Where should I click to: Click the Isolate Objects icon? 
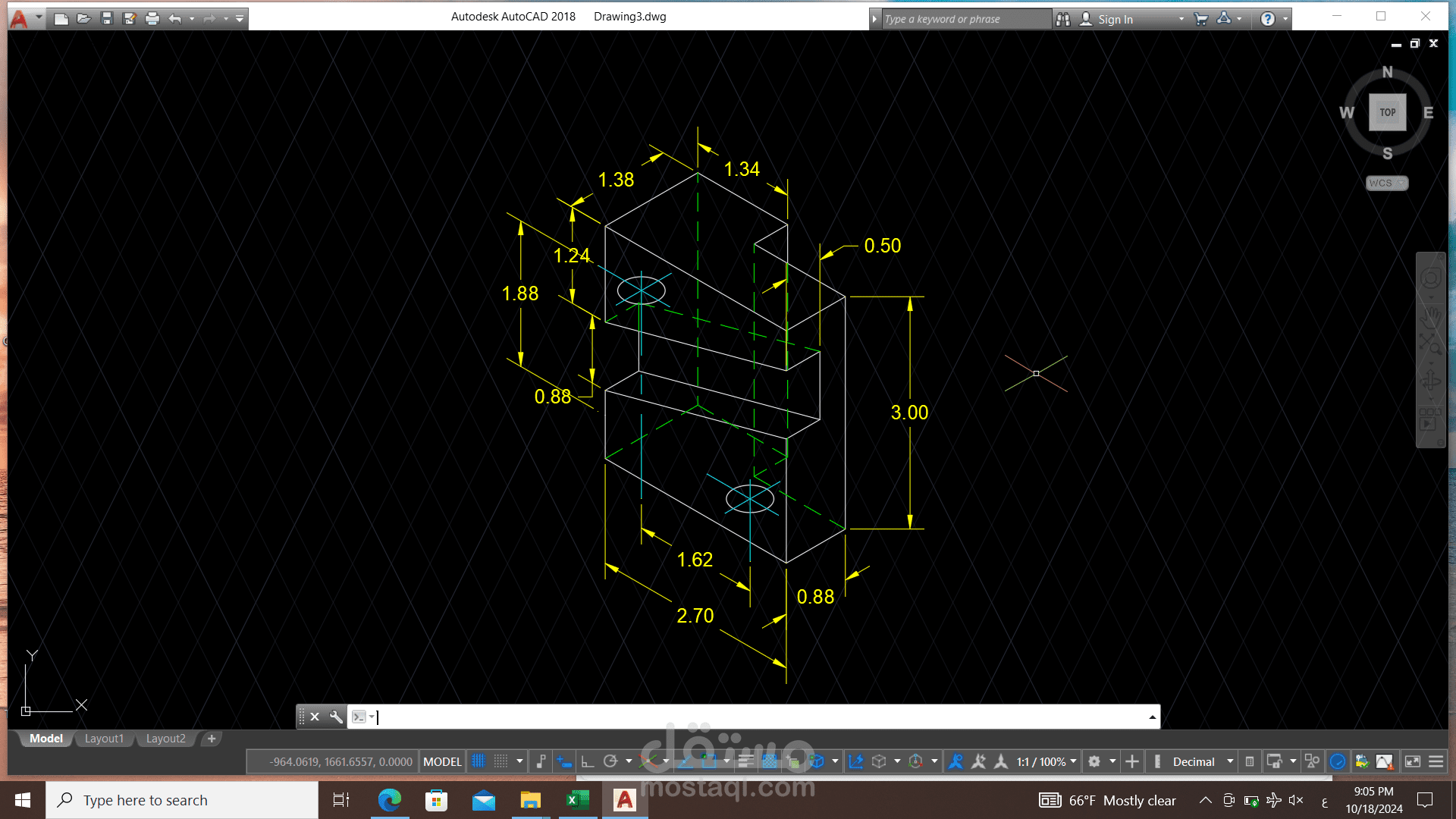(1313, 761)
